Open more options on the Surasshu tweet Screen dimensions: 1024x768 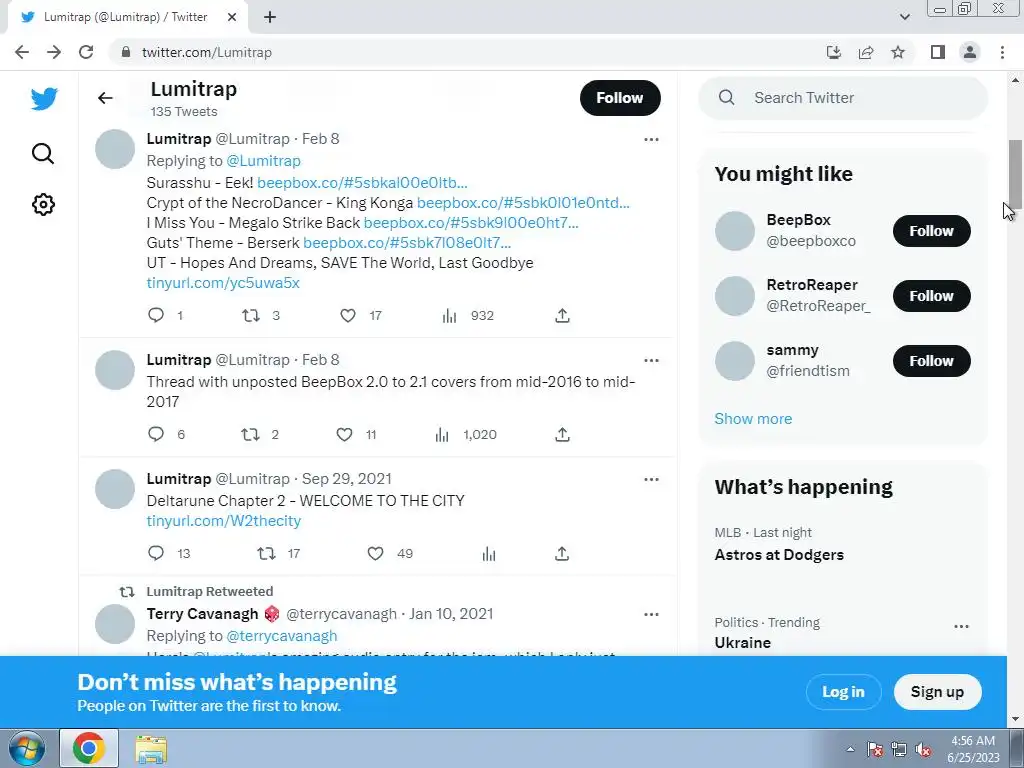[x=651, y=139]
